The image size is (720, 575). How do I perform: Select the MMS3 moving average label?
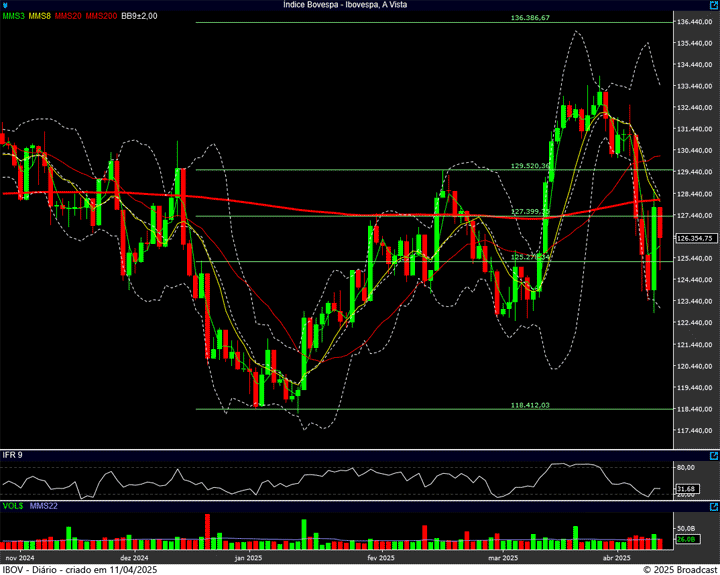click(x=14, y=17)
